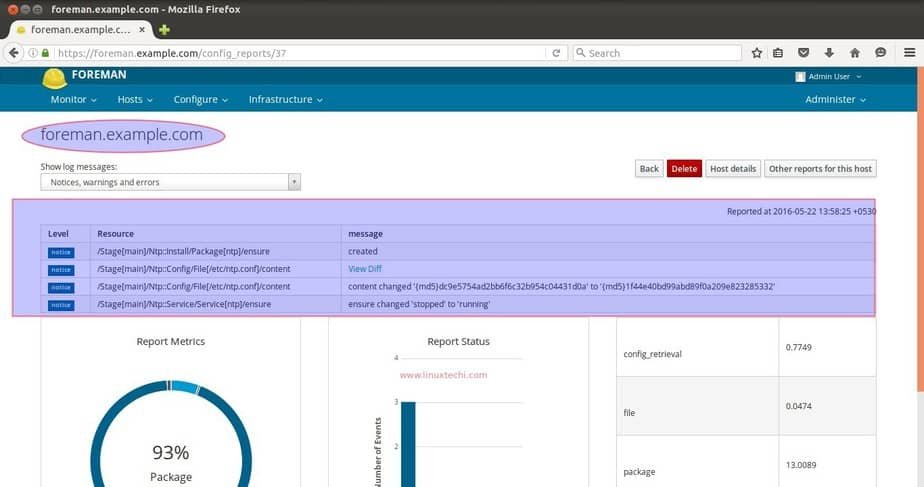Open the Administer menu

tap(835, 100)
